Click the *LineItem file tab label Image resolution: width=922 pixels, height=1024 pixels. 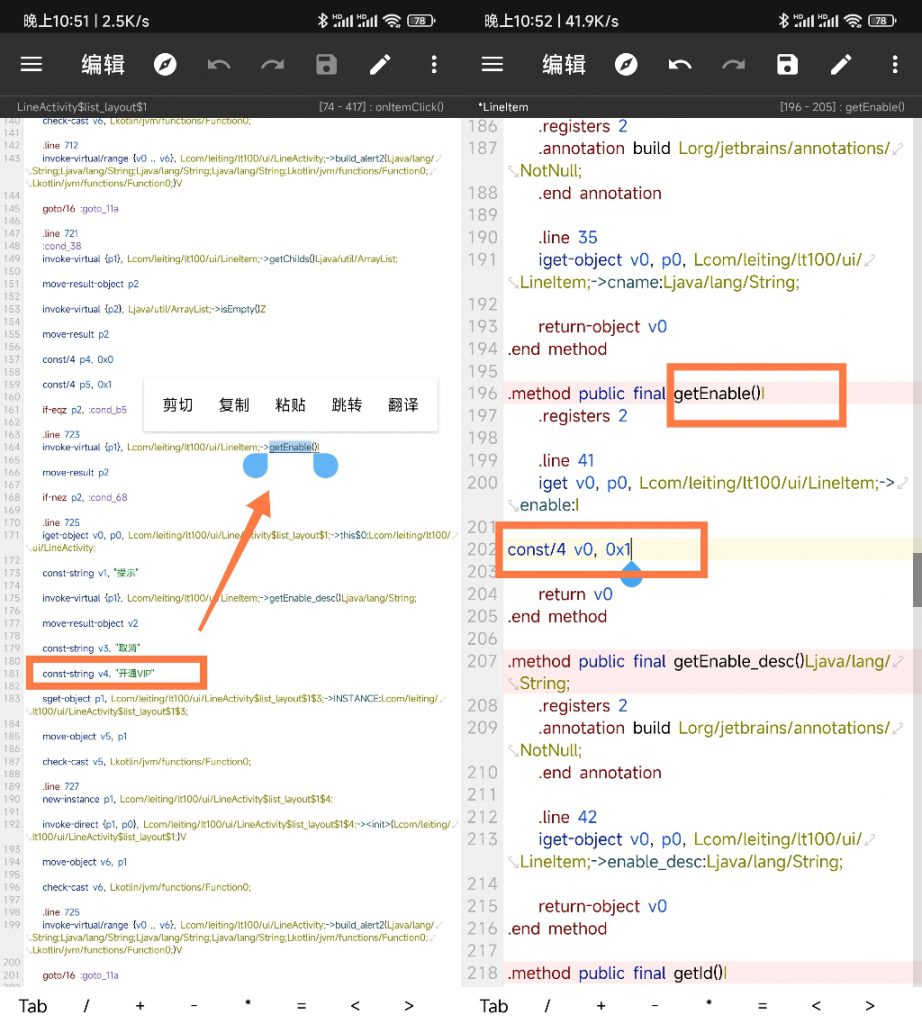tap(503, 107)
